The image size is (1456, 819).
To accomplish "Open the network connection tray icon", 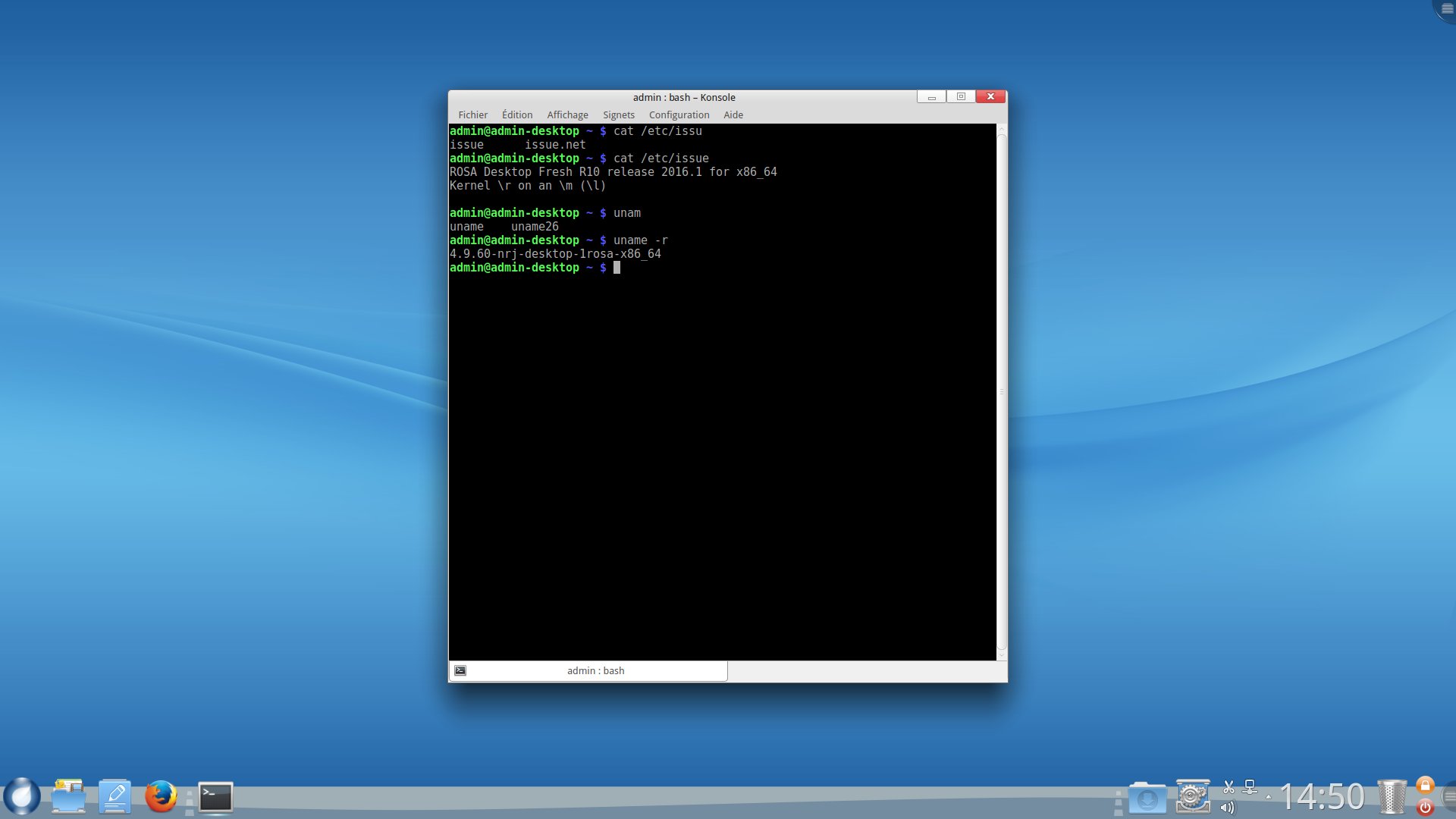I will tap(1250, 787).
